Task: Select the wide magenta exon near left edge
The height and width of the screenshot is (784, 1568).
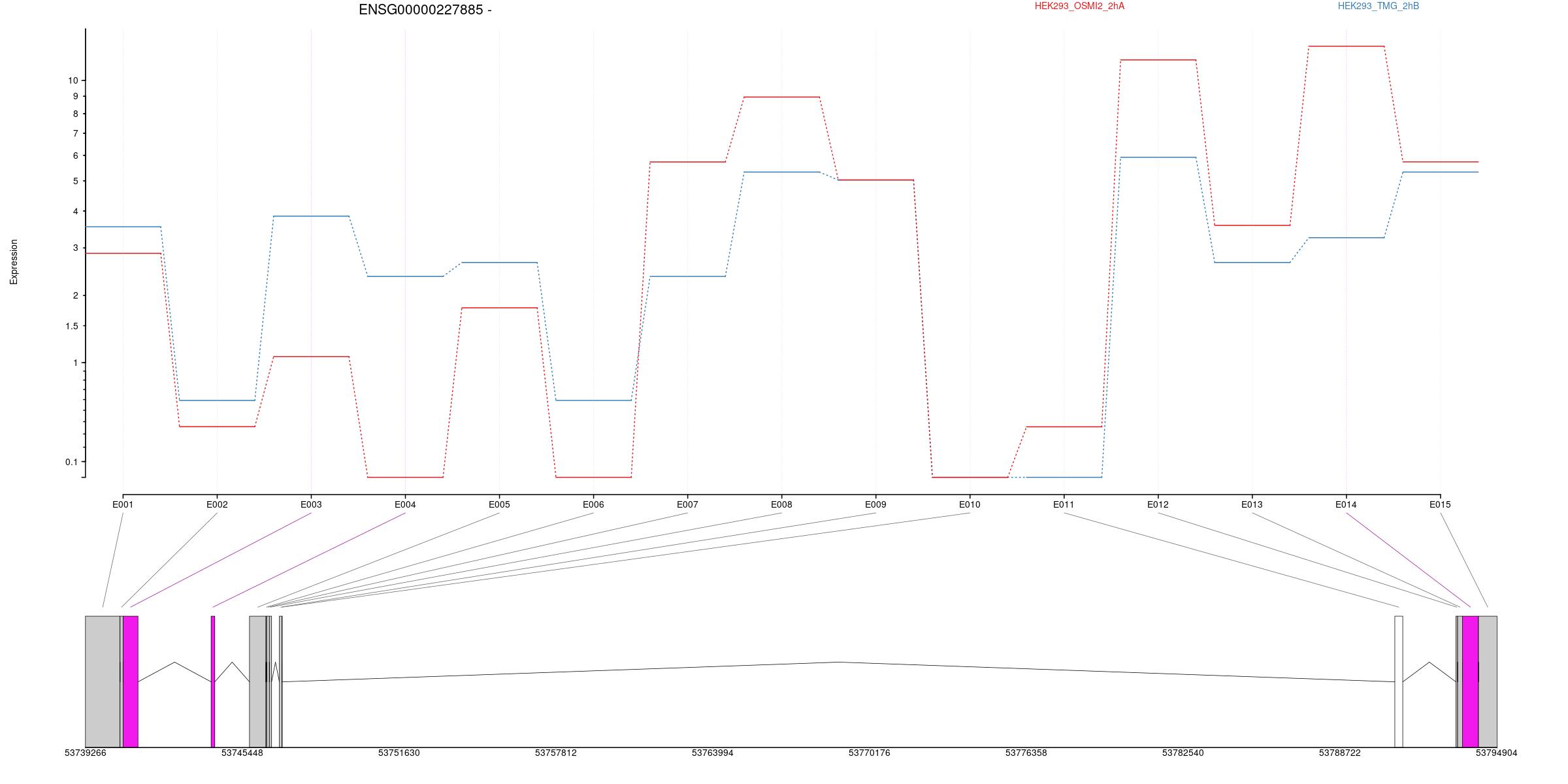Action: tap(131, 681)
